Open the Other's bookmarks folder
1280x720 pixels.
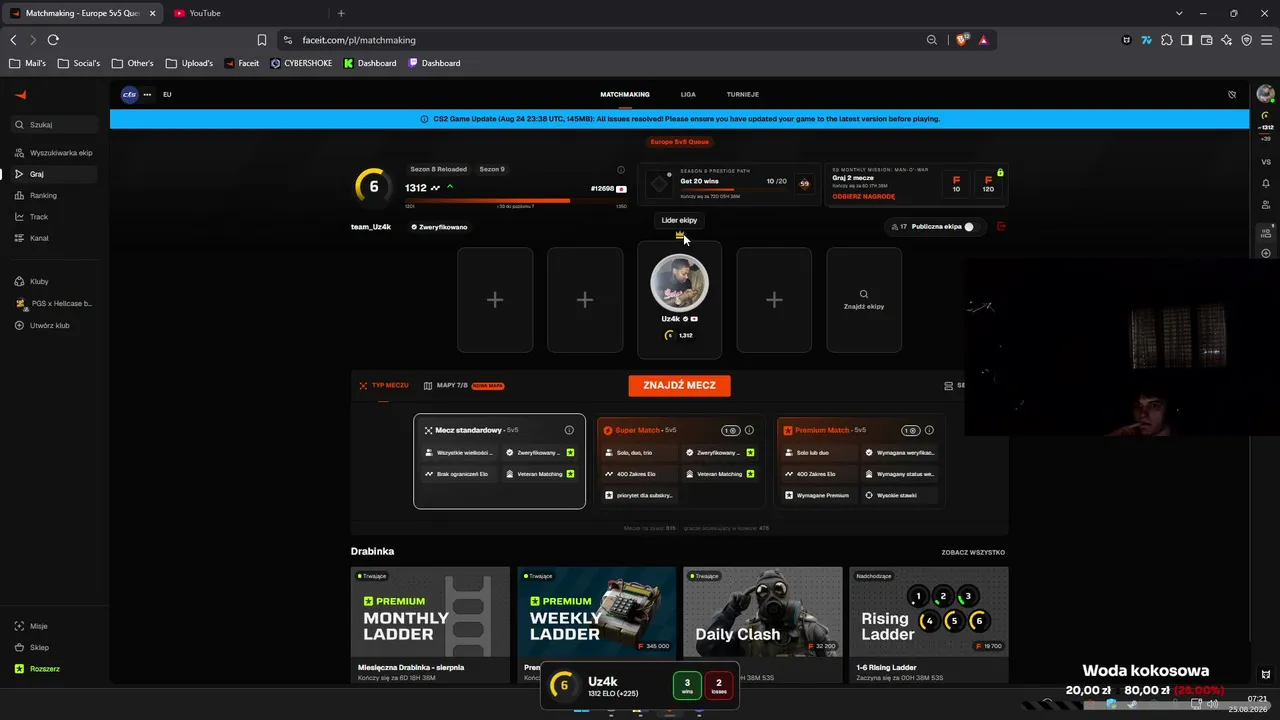[x=133, y=63]
